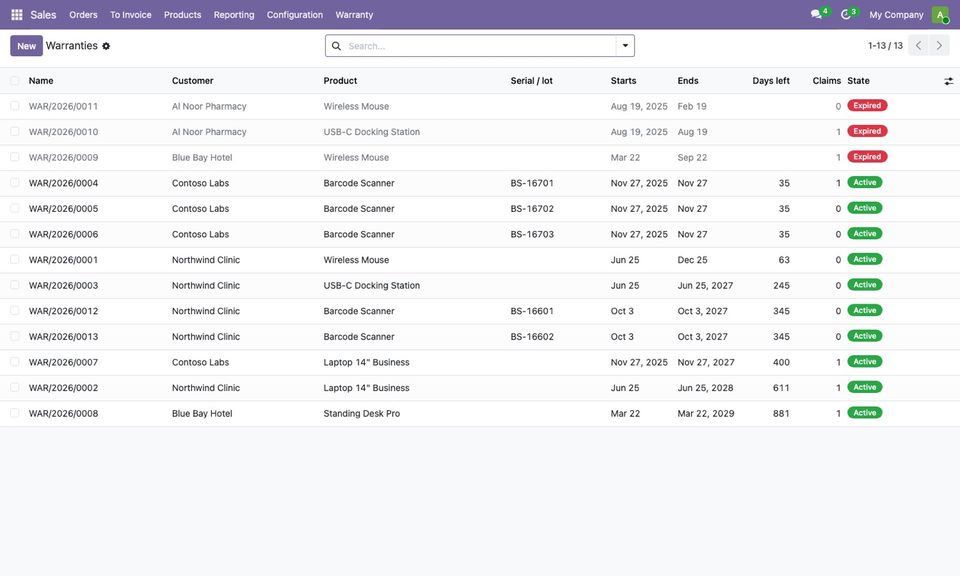Sort by the Customer column header
960x576 pixels.
click(x=193, y=81)
